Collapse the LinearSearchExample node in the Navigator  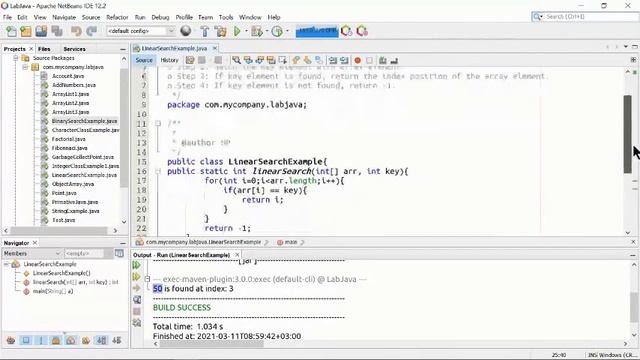pyautogui.click(x=6, y=264)
